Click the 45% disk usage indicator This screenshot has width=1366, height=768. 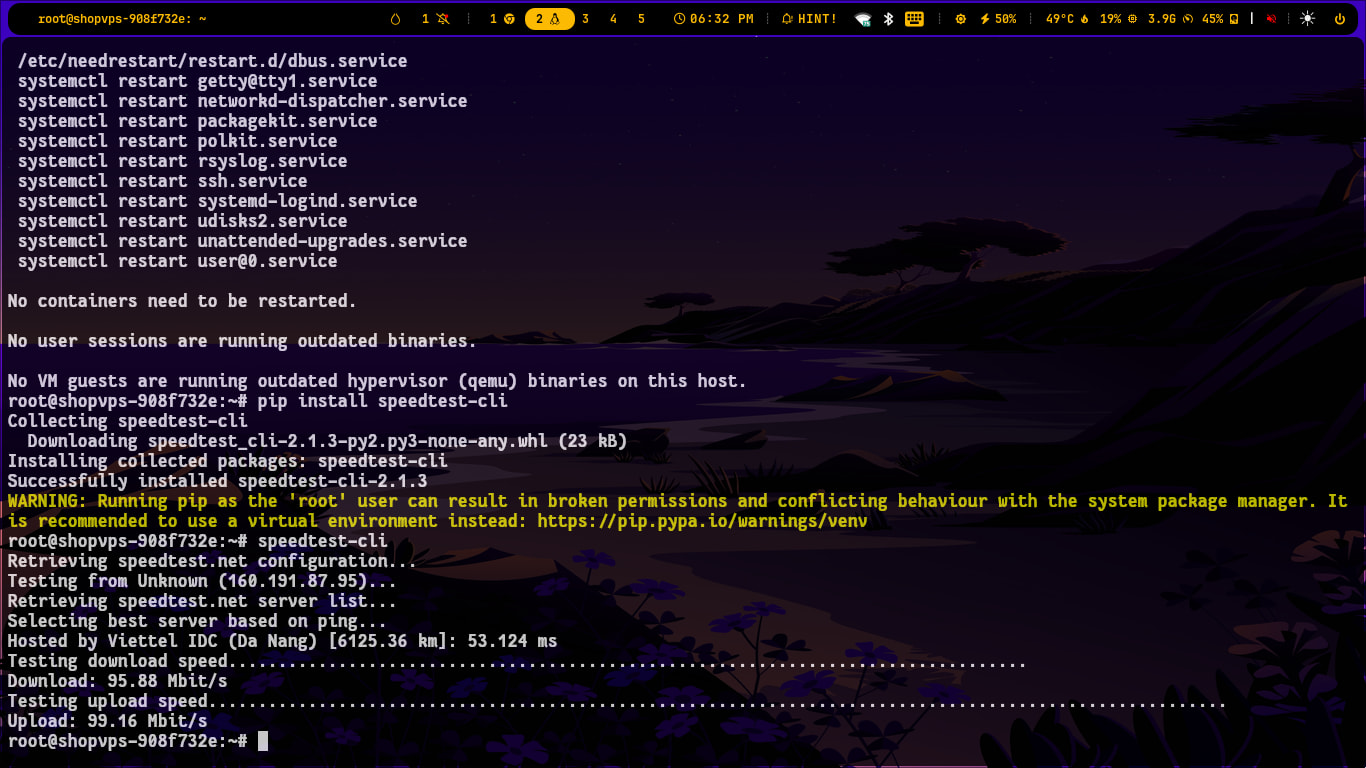click(x=1220, y=19)
